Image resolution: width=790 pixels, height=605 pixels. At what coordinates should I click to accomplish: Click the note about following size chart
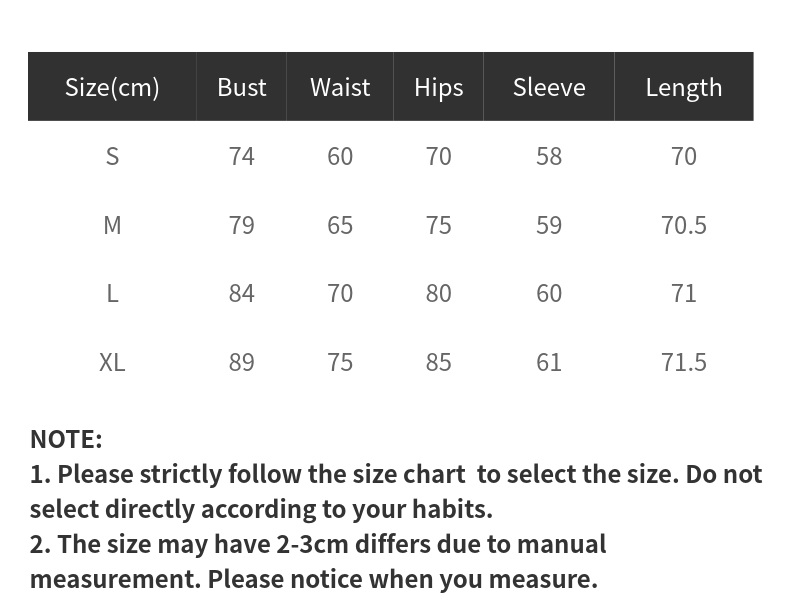(396, 492)
